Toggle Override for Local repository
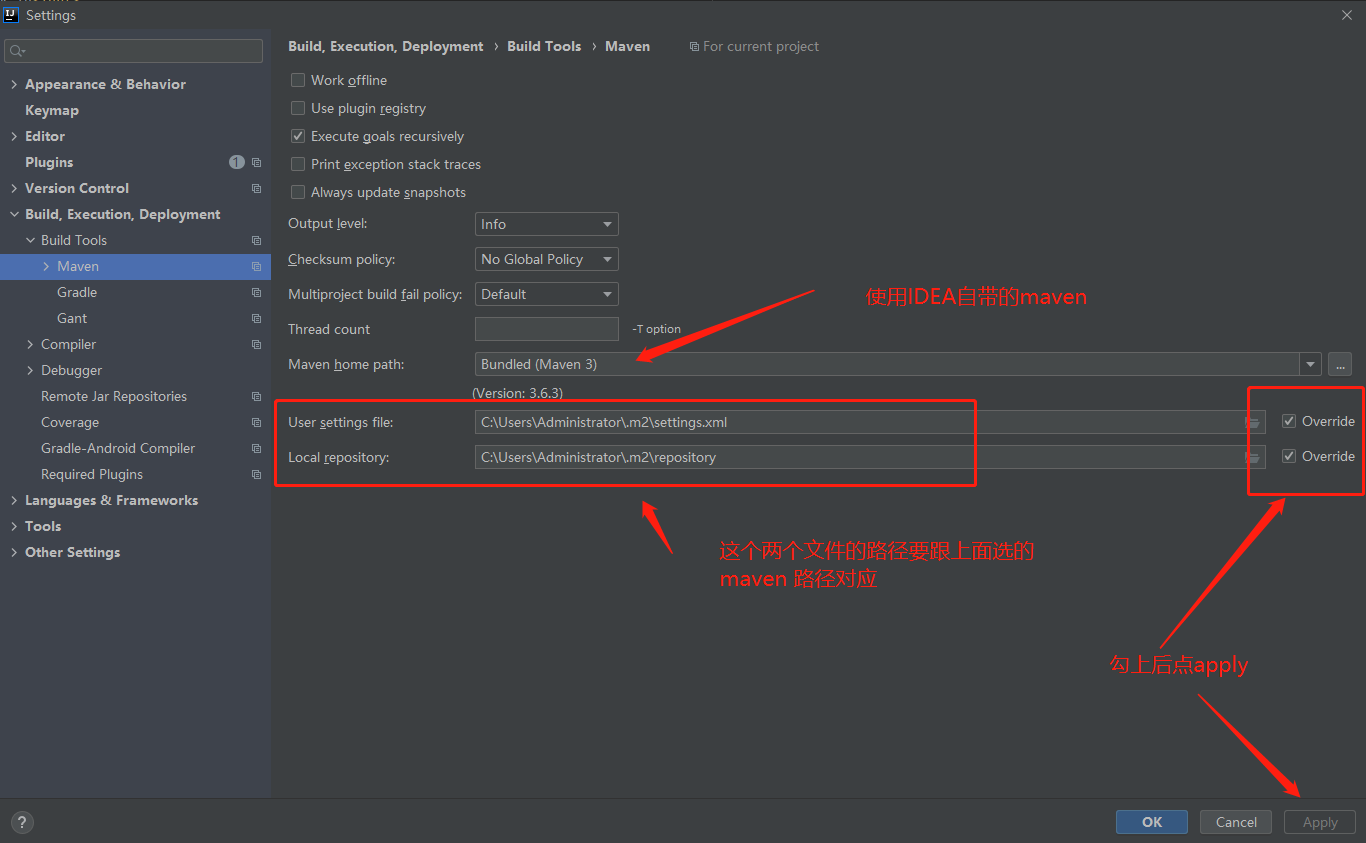Screen dimensions: 1366x843 click(x=1289, y=456)
